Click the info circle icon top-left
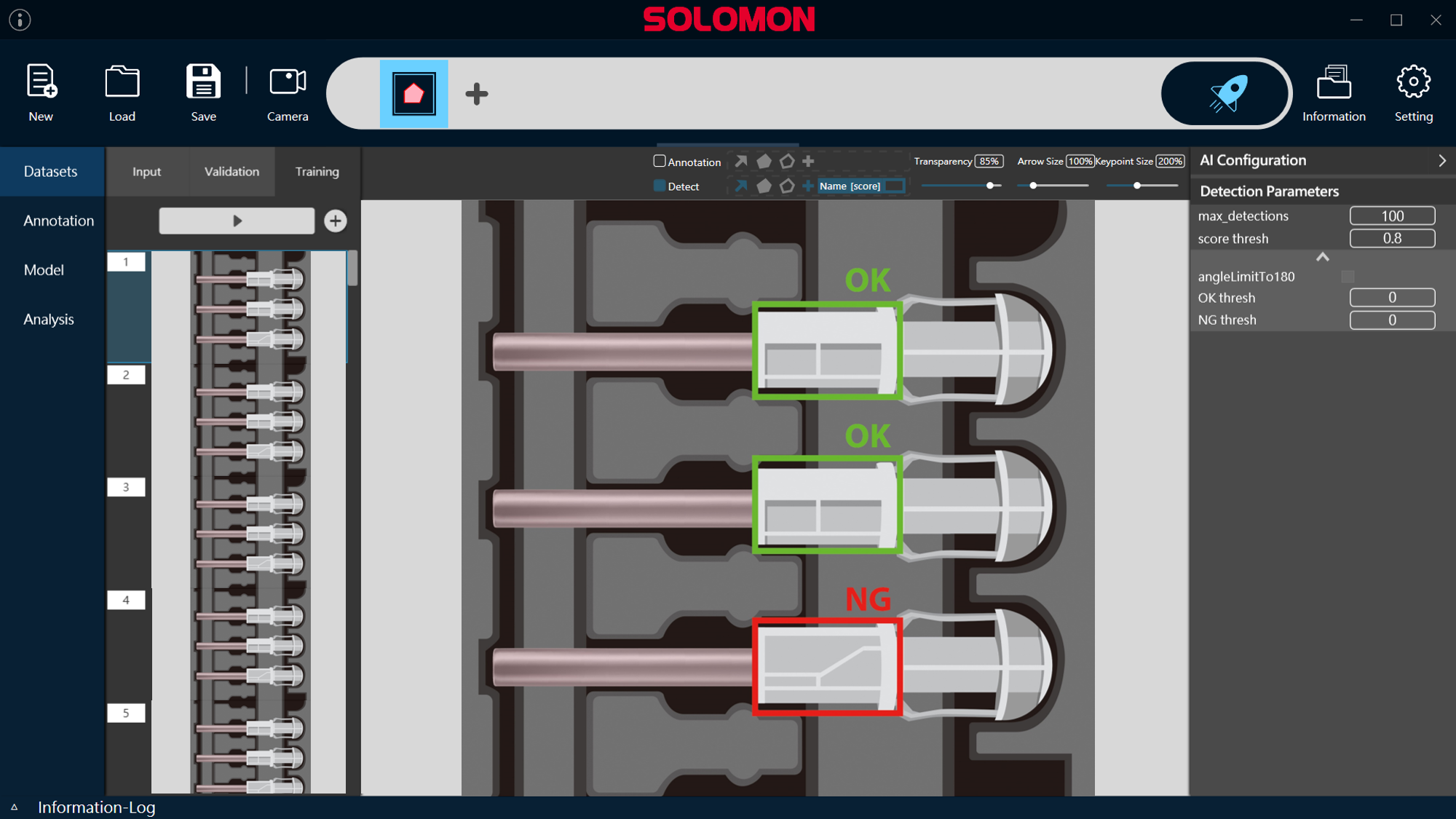1456x819 pixels. click(x=20, y=20)
